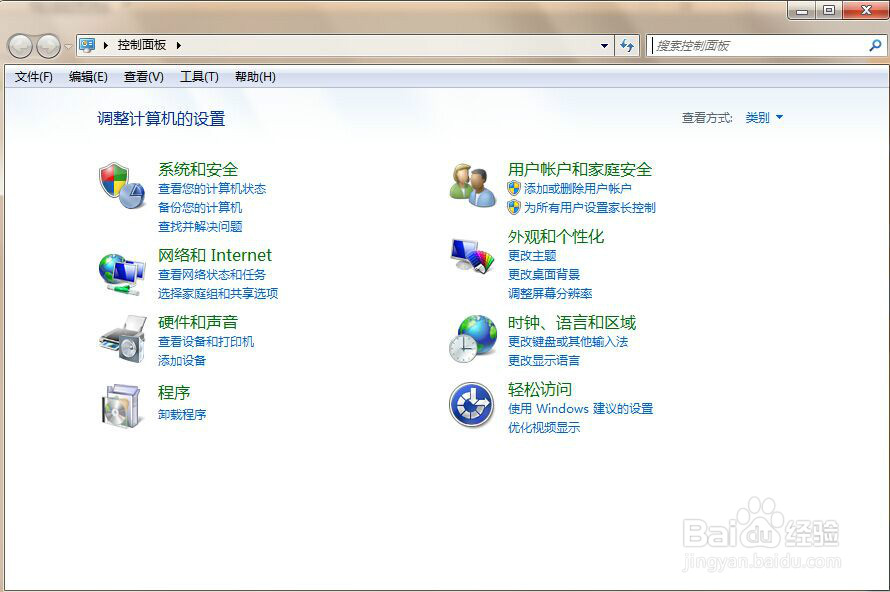890x592 pixels.
Task: Click 选择家庭组和共享选项 link
Action: (x=218, y=293)
